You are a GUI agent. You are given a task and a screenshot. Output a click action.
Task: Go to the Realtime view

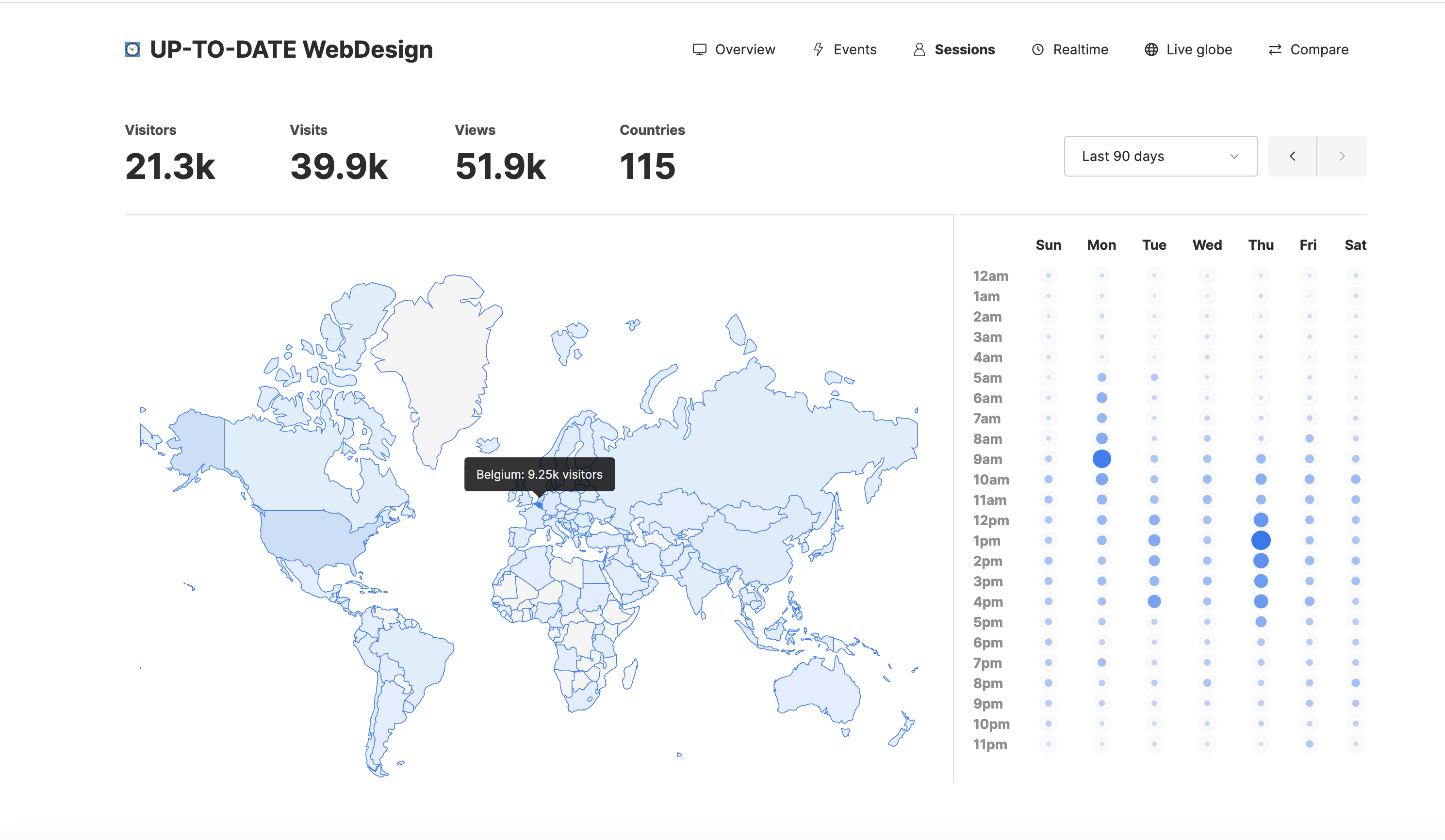(1070, 50)
